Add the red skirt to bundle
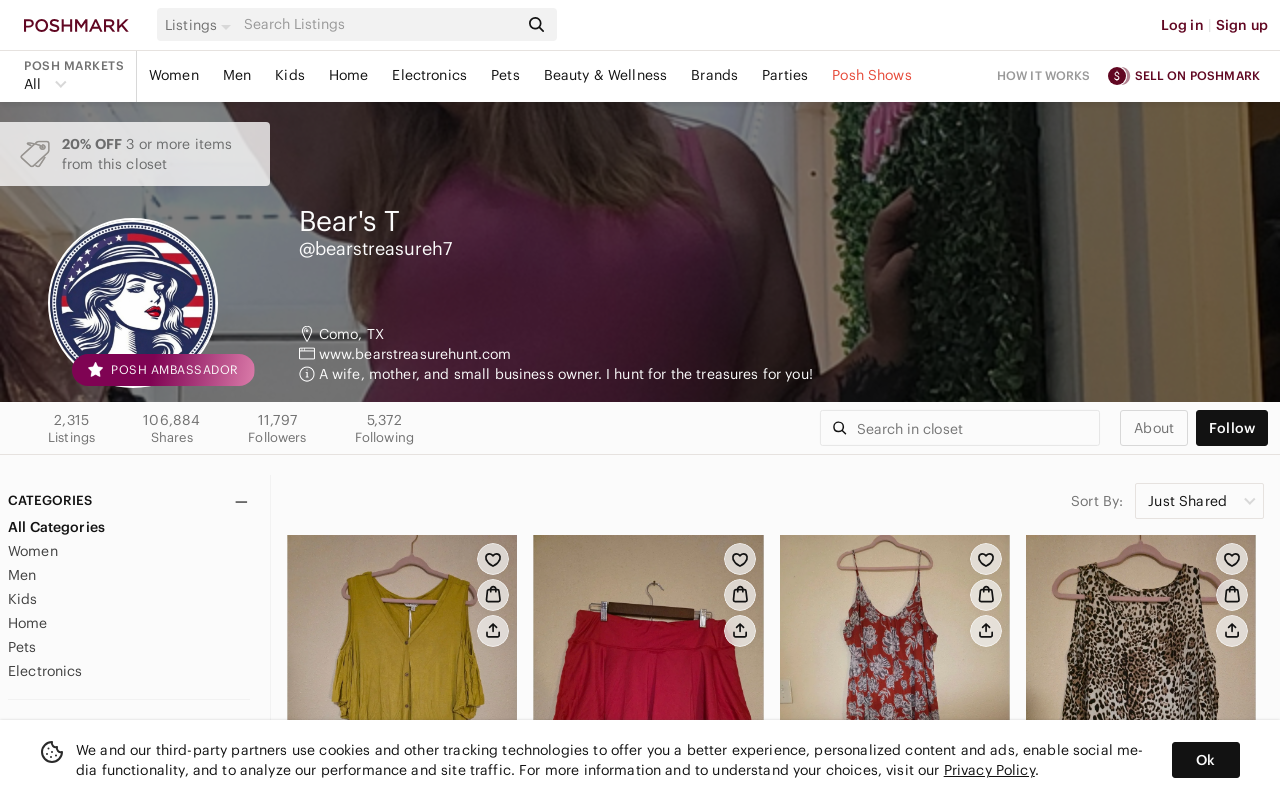Screen dimensions: 1280x800 [x=740, y=595]
